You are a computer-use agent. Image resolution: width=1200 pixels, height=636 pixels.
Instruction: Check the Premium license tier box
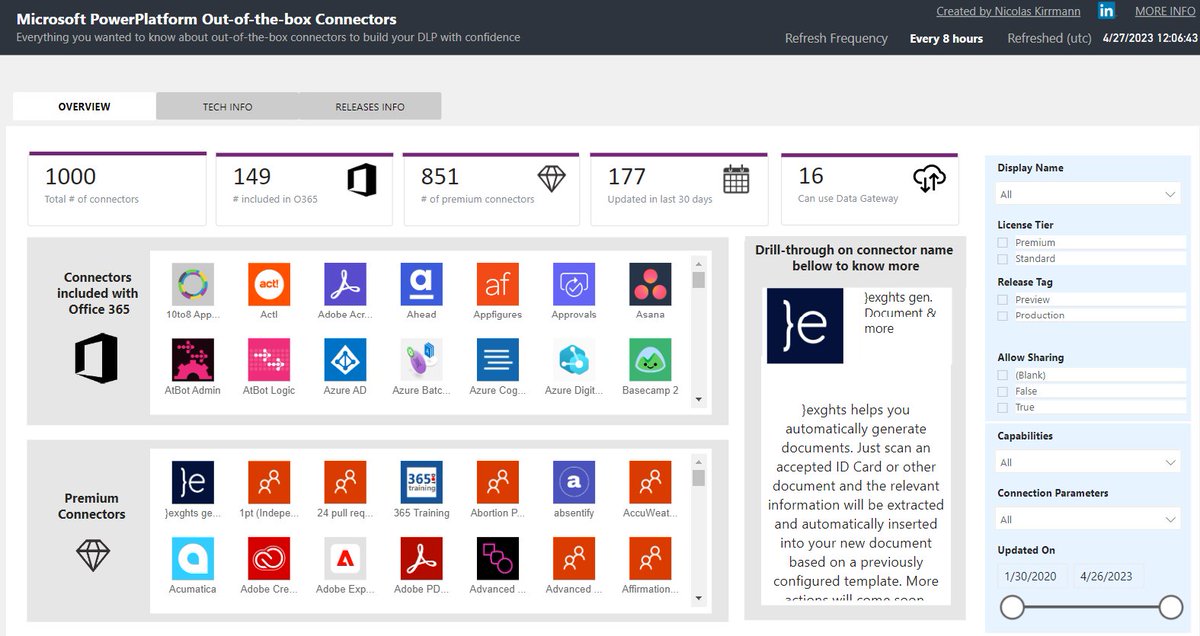(1002, 242)
